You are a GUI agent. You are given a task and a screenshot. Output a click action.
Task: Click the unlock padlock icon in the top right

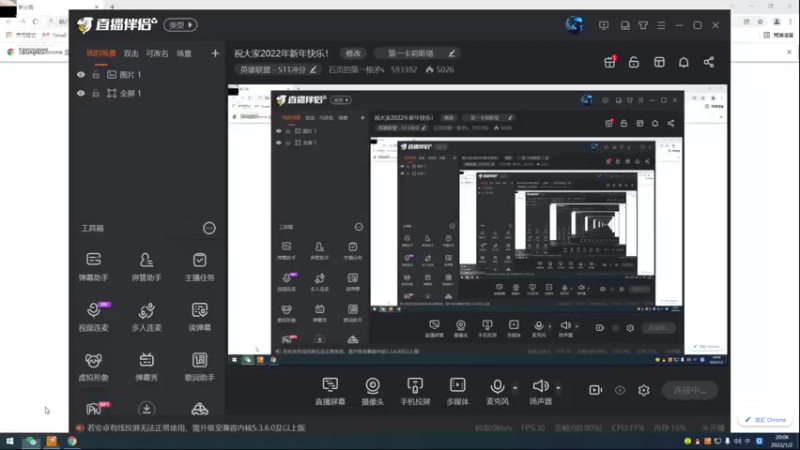tap(634, 62)
